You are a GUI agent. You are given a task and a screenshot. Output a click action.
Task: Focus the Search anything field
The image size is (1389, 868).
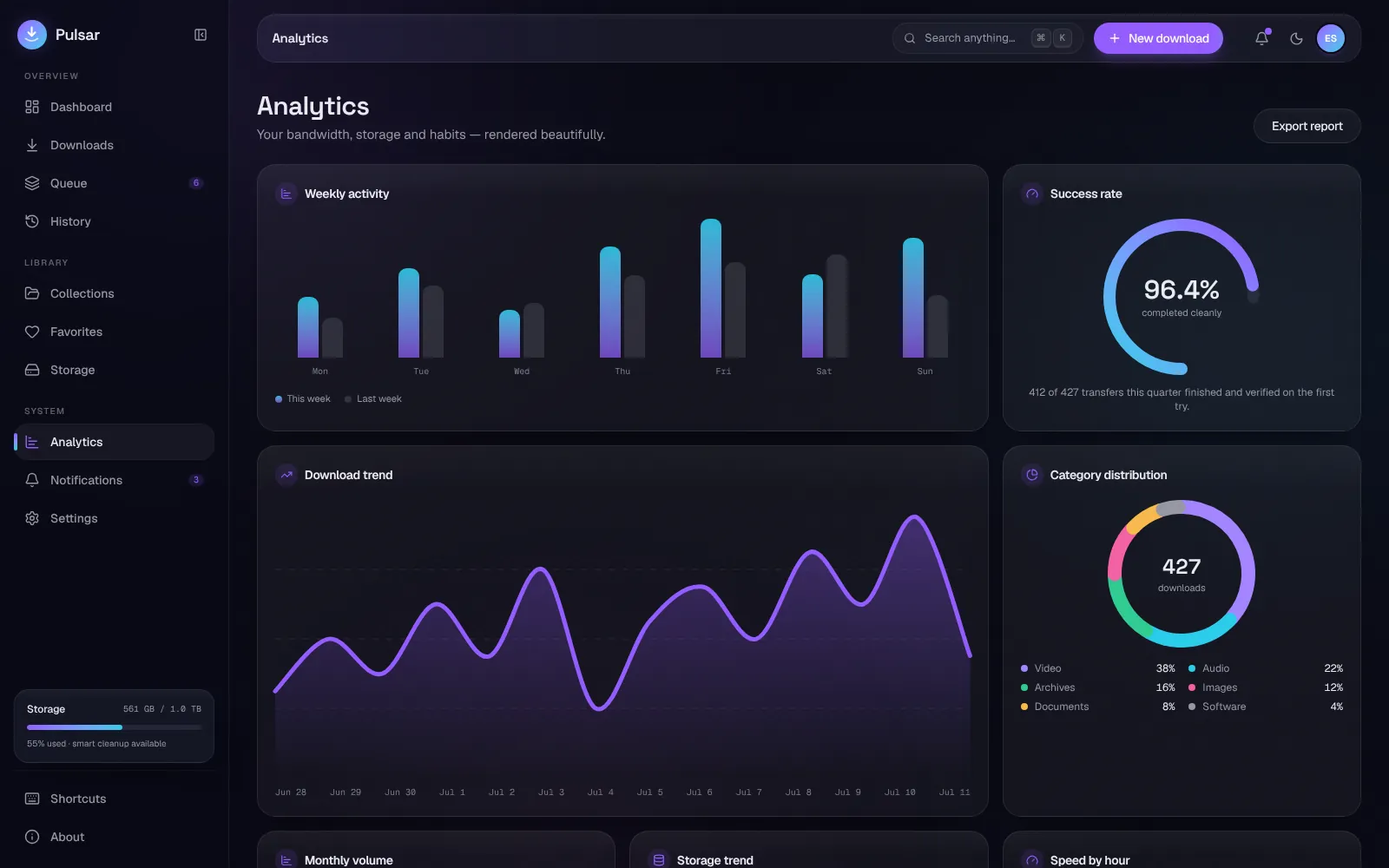click(x=987, y=38)
